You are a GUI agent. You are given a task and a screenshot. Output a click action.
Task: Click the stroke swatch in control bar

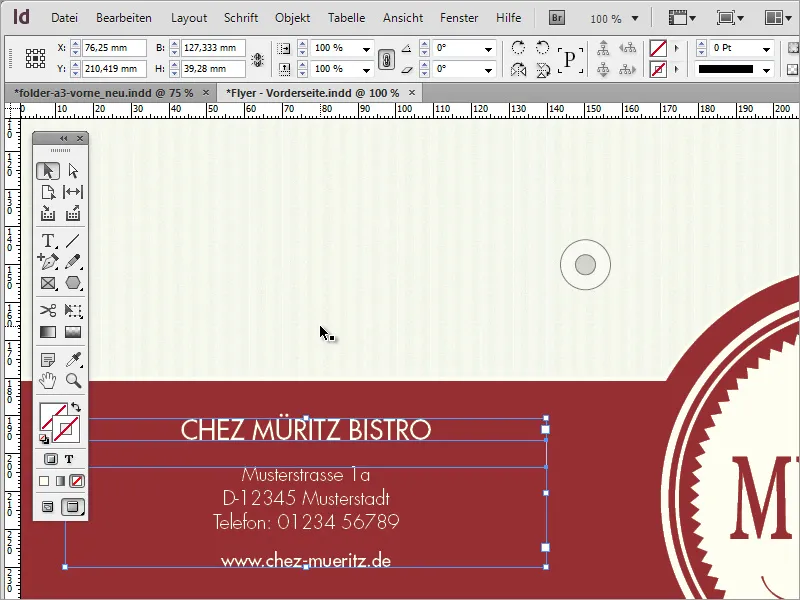658,69
